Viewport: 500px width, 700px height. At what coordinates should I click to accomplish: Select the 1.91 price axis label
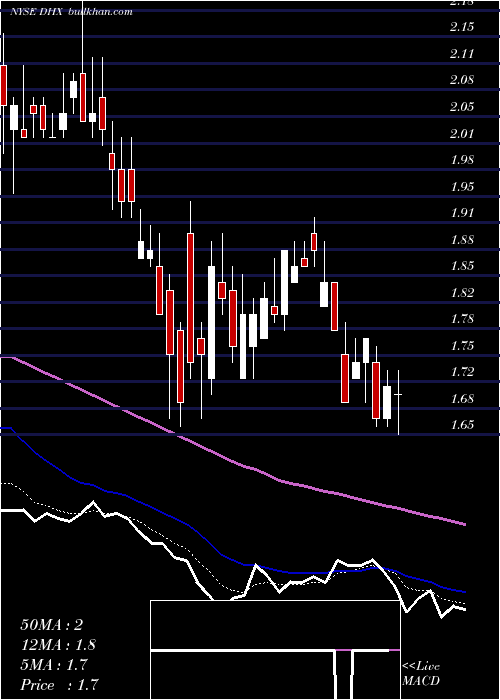[462, 213]
